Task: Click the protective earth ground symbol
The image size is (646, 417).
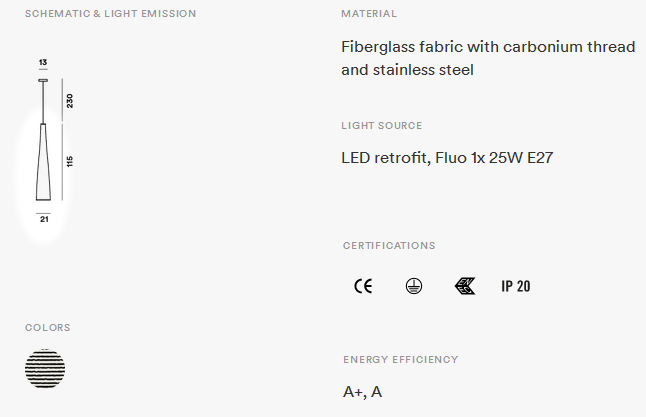Action: click(x=414, y=286)
